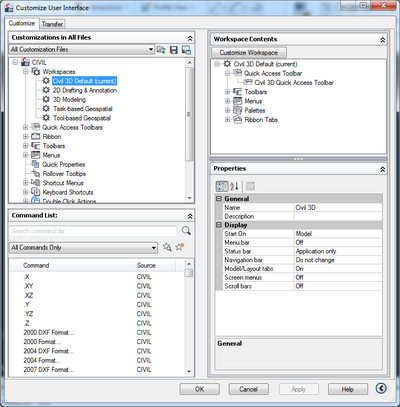This screenshot has width=400, height=407.
Task: Click the magnifier search icon in Command List
Action: tap(186, 230)
